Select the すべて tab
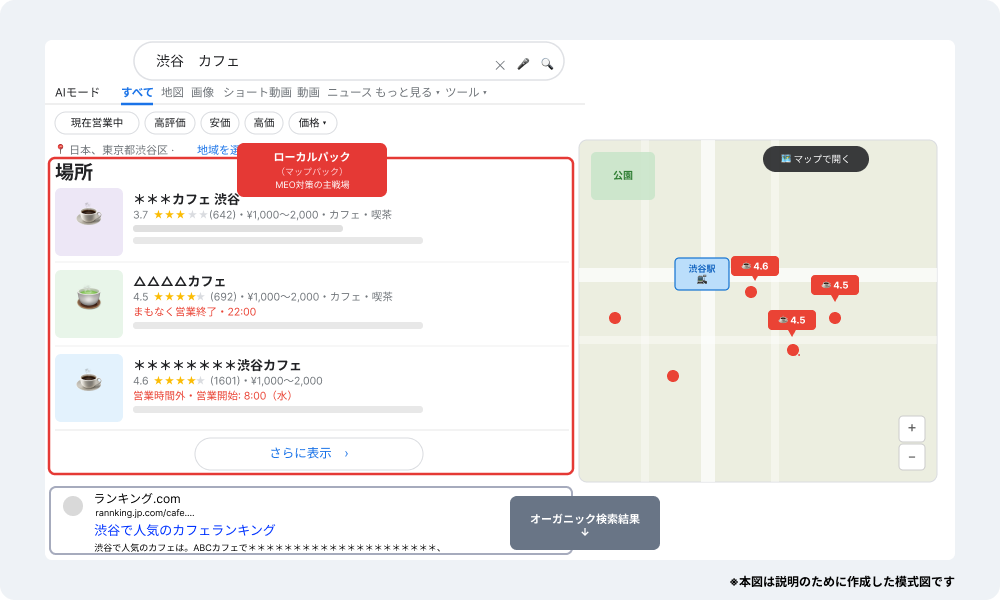 click(x=137, y=92)
